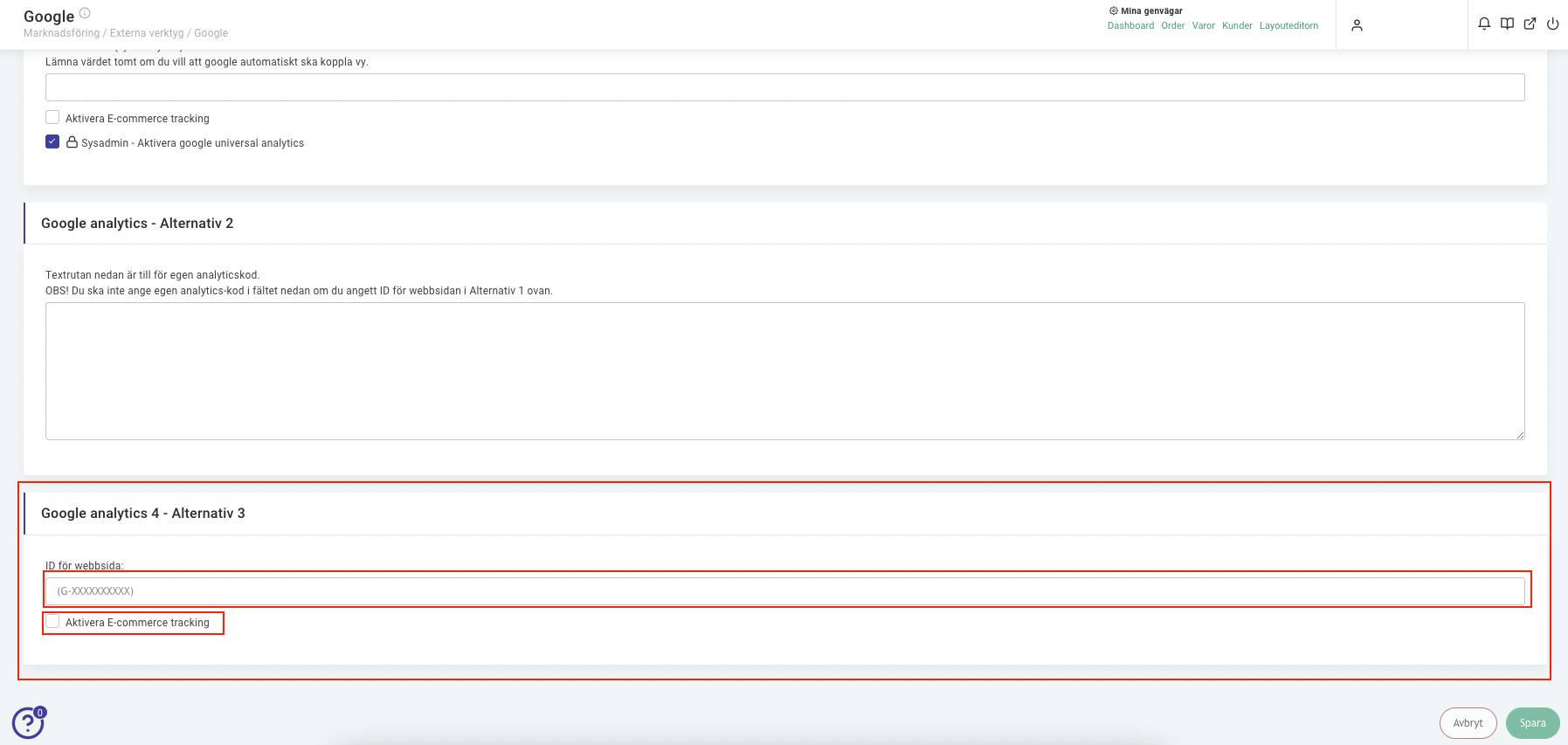The image size is (1568, 745).
Task: Open the help question mark widget
Action: click(x=28, y=722)
